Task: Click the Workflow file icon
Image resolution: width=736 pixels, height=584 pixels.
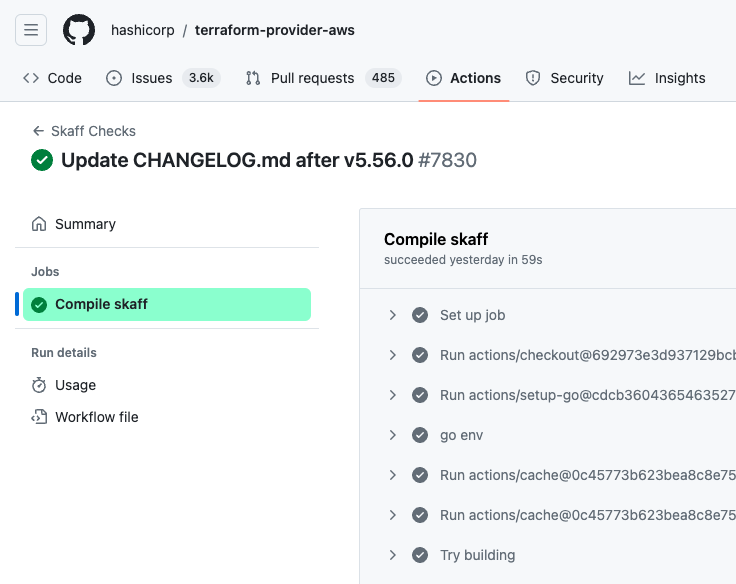Action: [x=39, y=417]
